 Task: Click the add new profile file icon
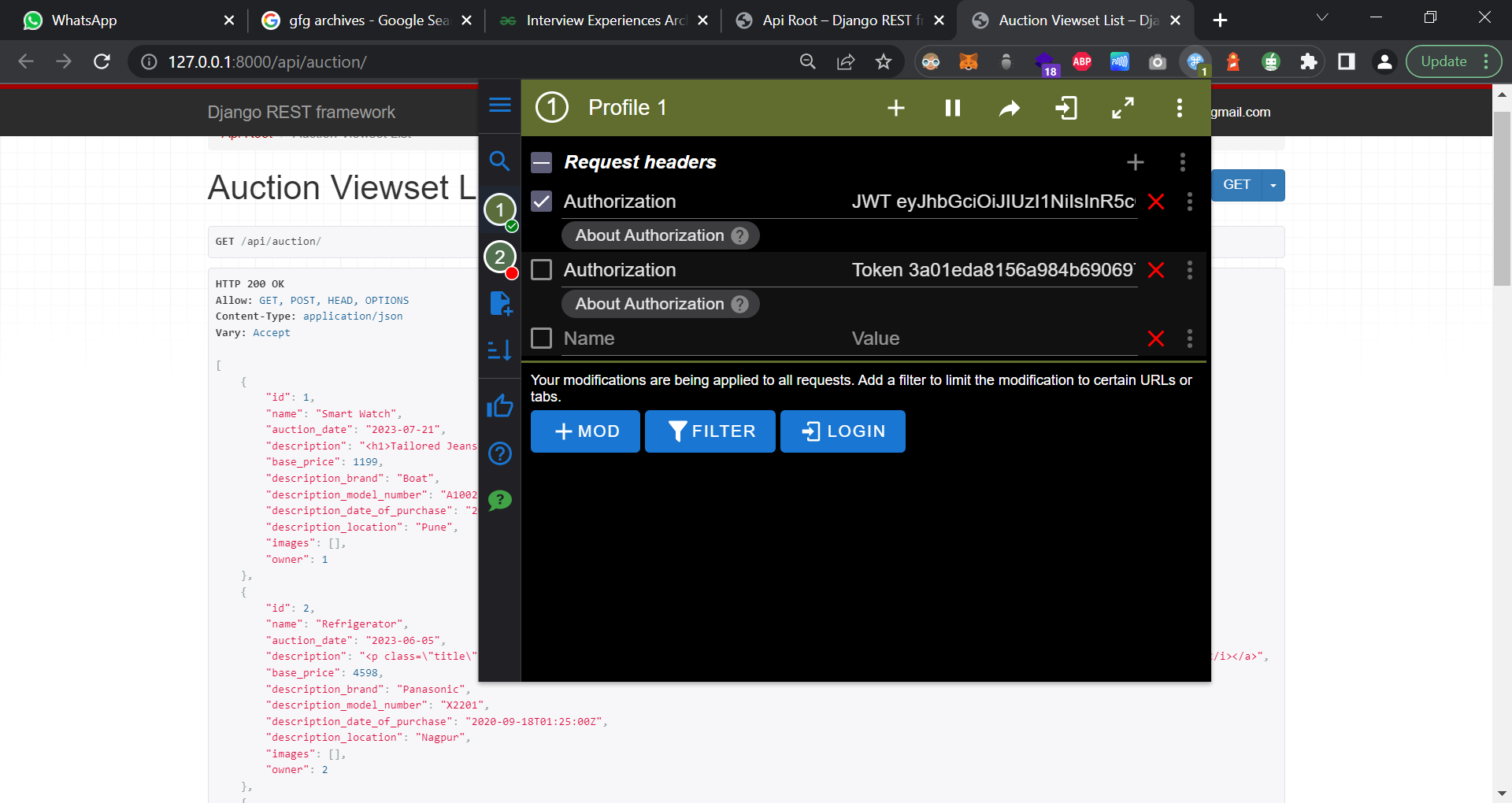(x=500, y=303)
